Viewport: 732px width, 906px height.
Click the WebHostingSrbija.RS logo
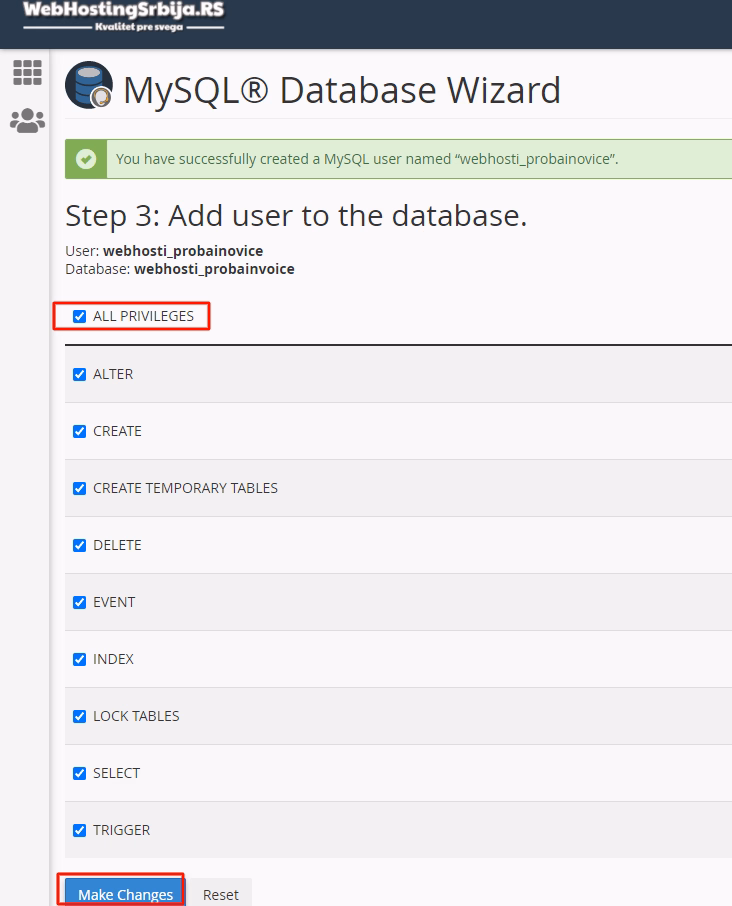point(124,17)
